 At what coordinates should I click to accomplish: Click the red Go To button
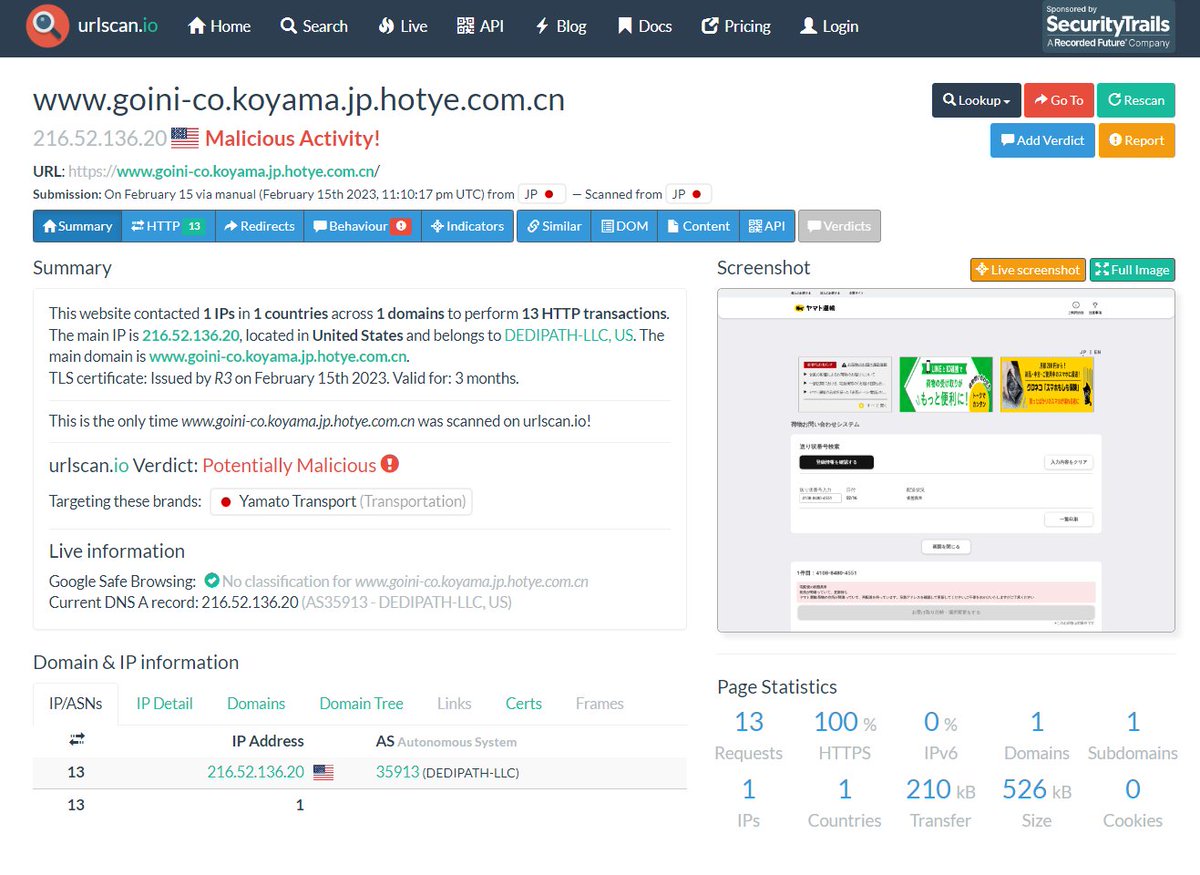(1058, 100)
